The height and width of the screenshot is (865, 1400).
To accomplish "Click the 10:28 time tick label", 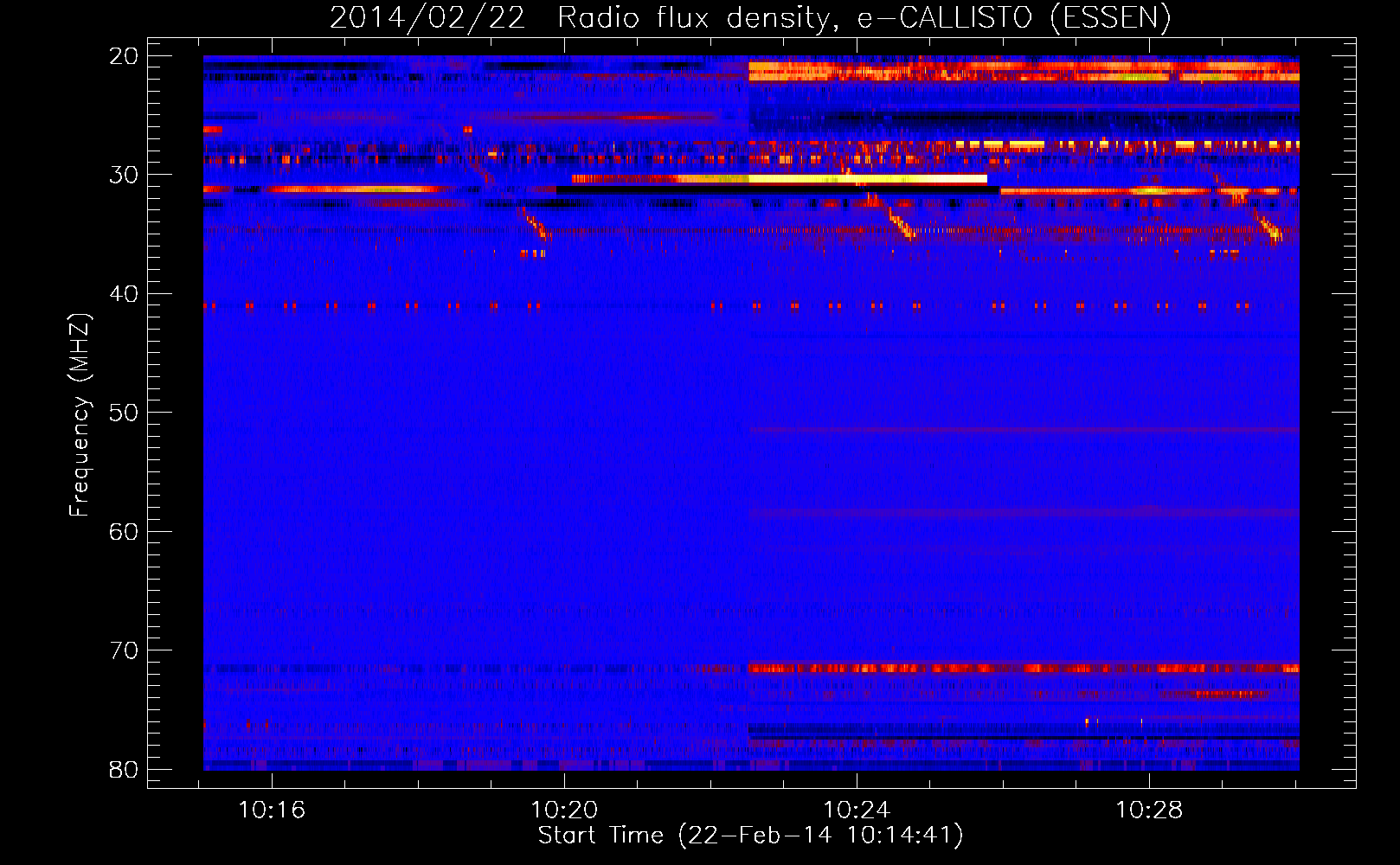I will click(1149, 811).
